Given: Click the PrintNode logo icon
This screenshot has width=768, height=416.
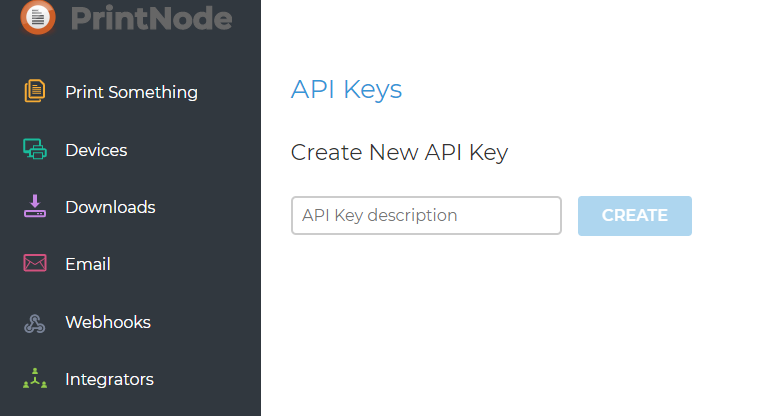Looking at the screenshot, I should [37, 17].
